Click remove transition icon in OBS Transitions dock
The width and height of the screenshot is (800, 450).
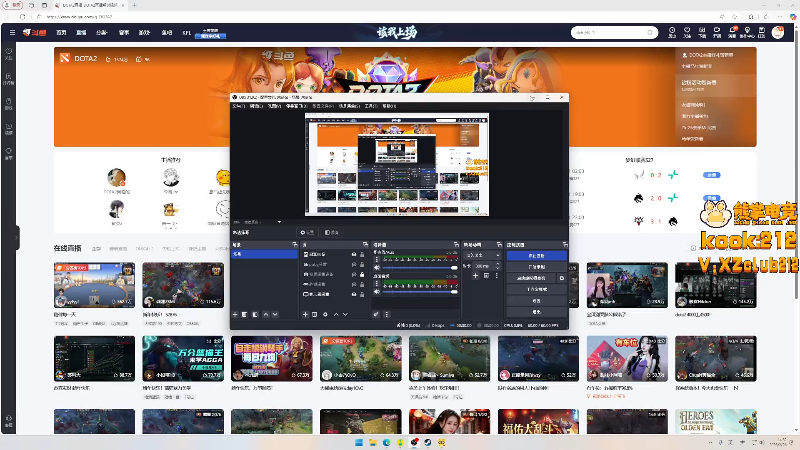486,276
